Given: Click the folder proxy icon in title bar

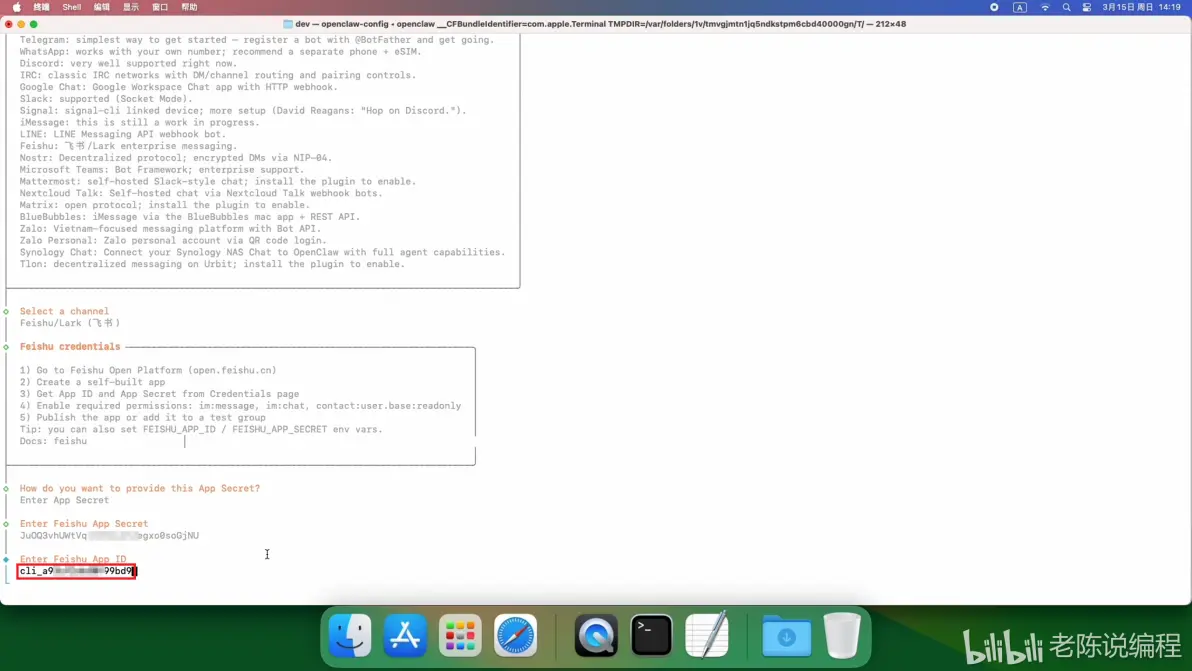Looking at the screenshot, I should click(288, 24).
